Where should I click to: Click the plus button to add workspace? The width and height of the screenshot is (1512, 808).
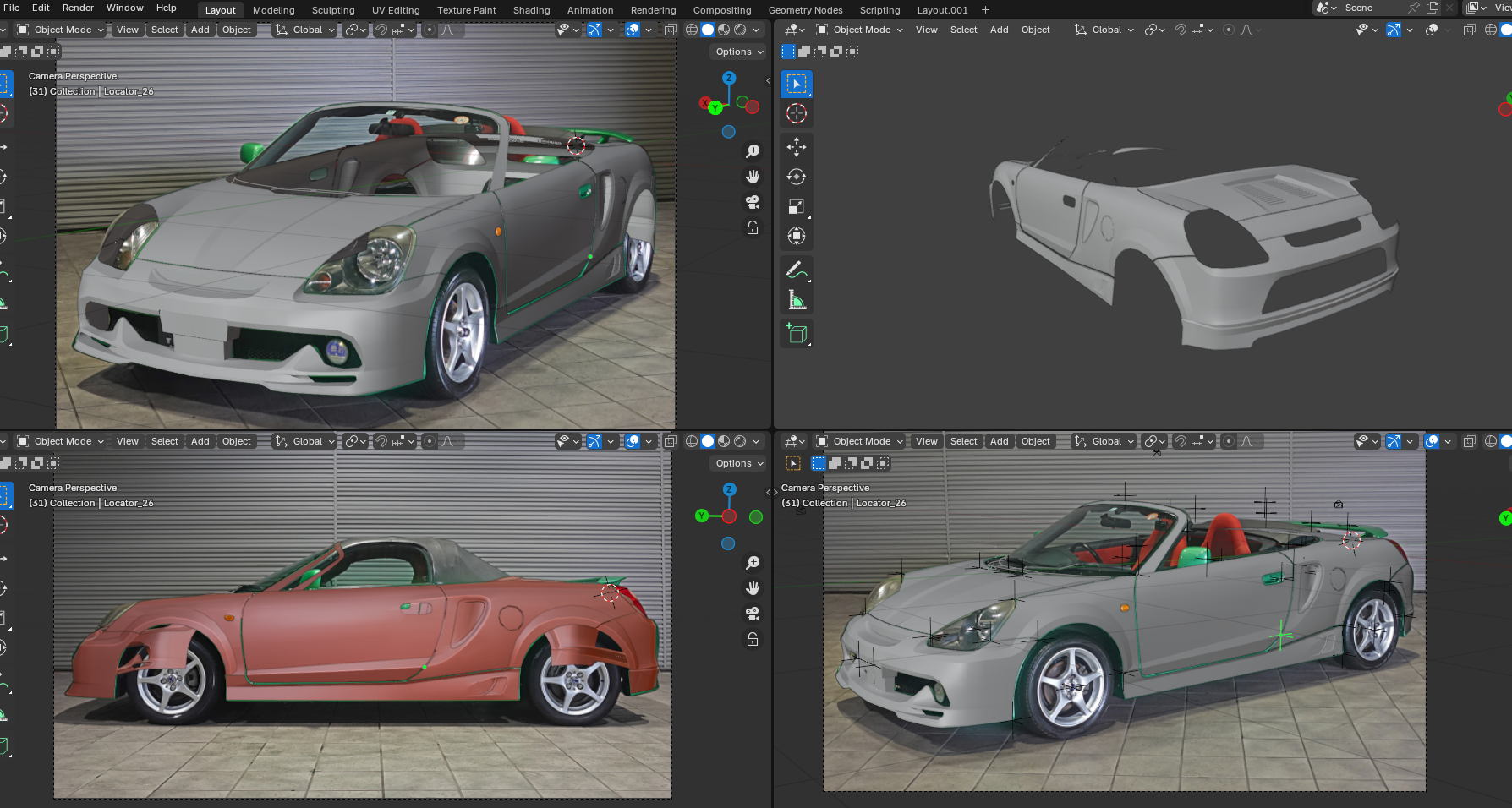pyautogui.click(x=985, y=10)
